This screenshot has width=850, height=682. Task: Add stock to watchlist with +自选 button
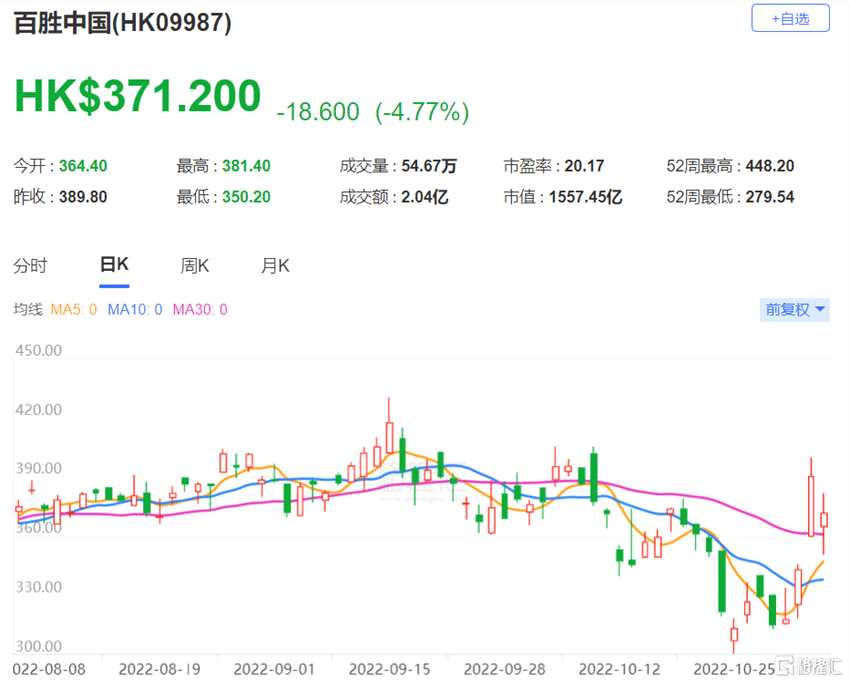point(790,18)
